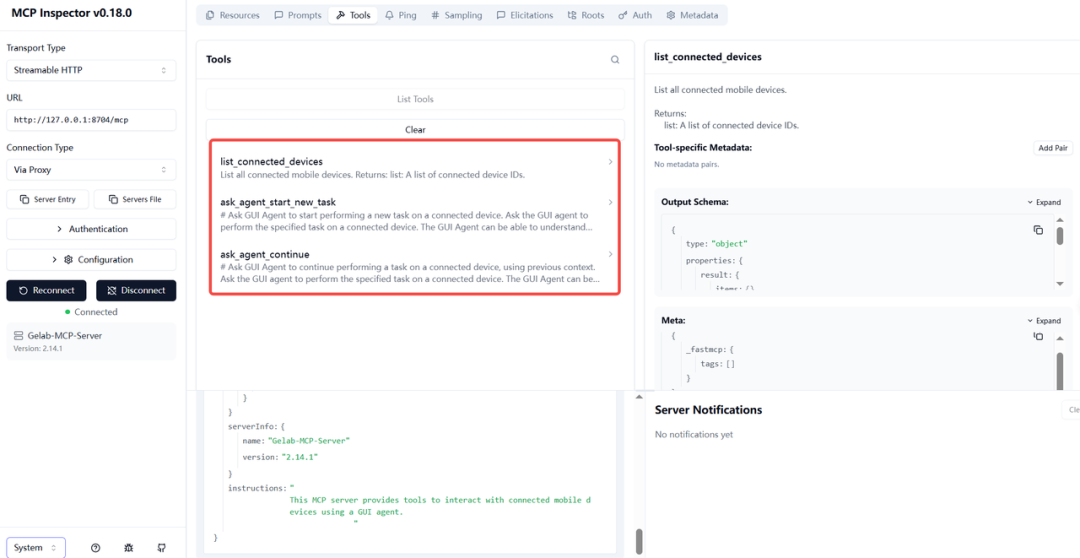Viewport: 1080px width, 558px height.
Task: Open the Connection Type dropdown
Action: (x=91, y=169)
